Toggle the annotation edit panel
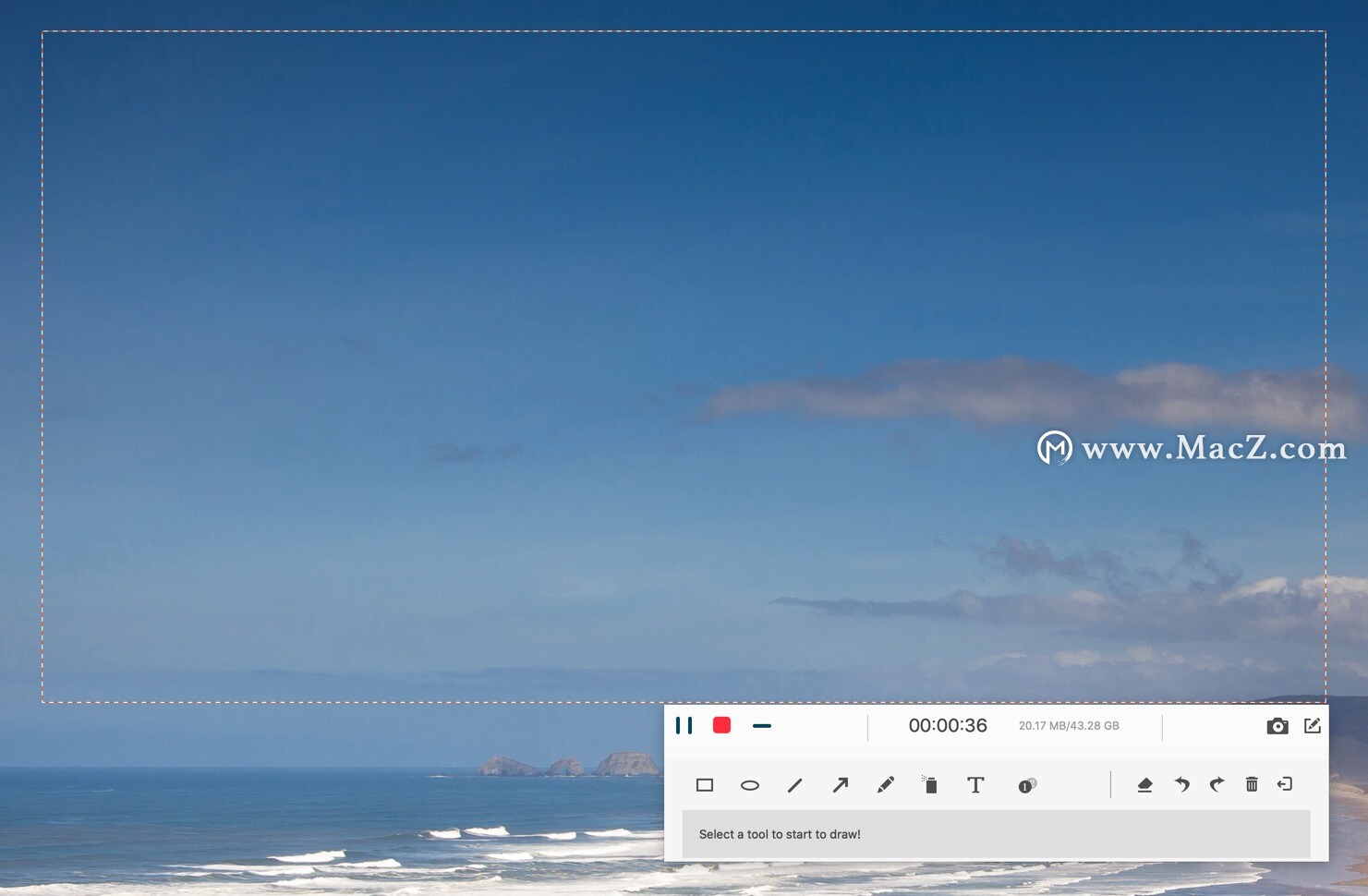The height and width of the screenshot is (896, 1368). pyautogui.click(x=1313, y=726)
